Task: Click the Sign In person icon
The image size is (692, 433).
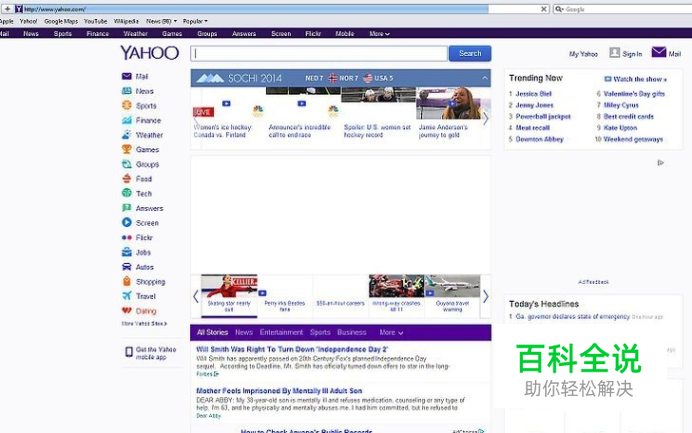Action: (614, 53)
